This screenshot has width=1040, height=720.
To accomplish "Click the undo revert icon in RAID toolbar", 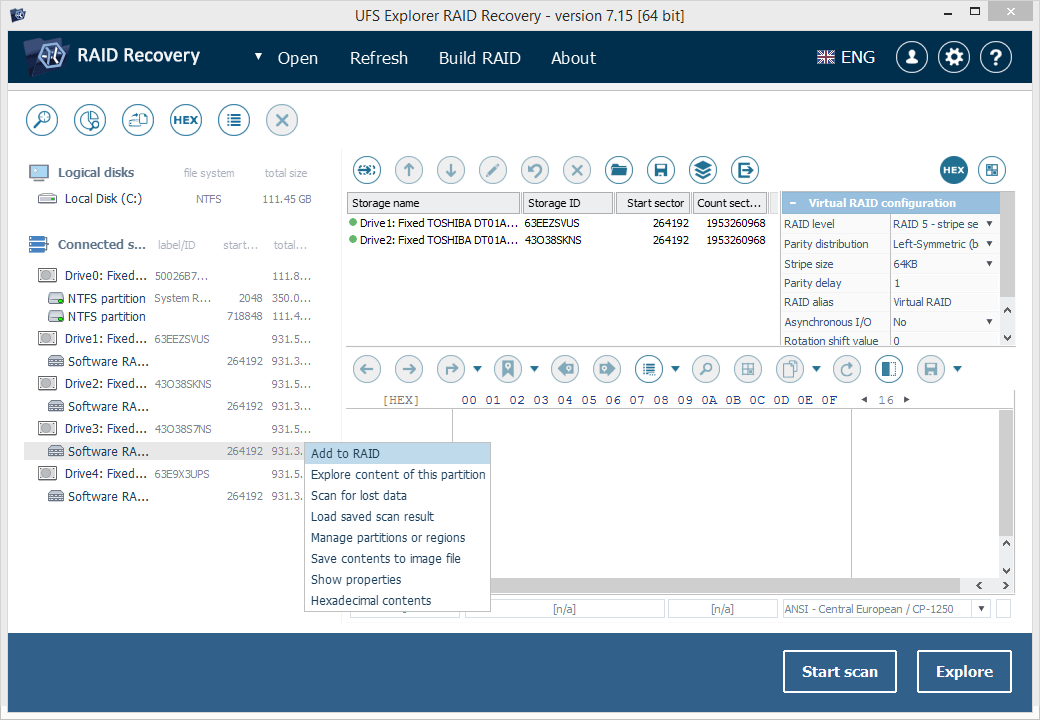I will pos(535,170).
